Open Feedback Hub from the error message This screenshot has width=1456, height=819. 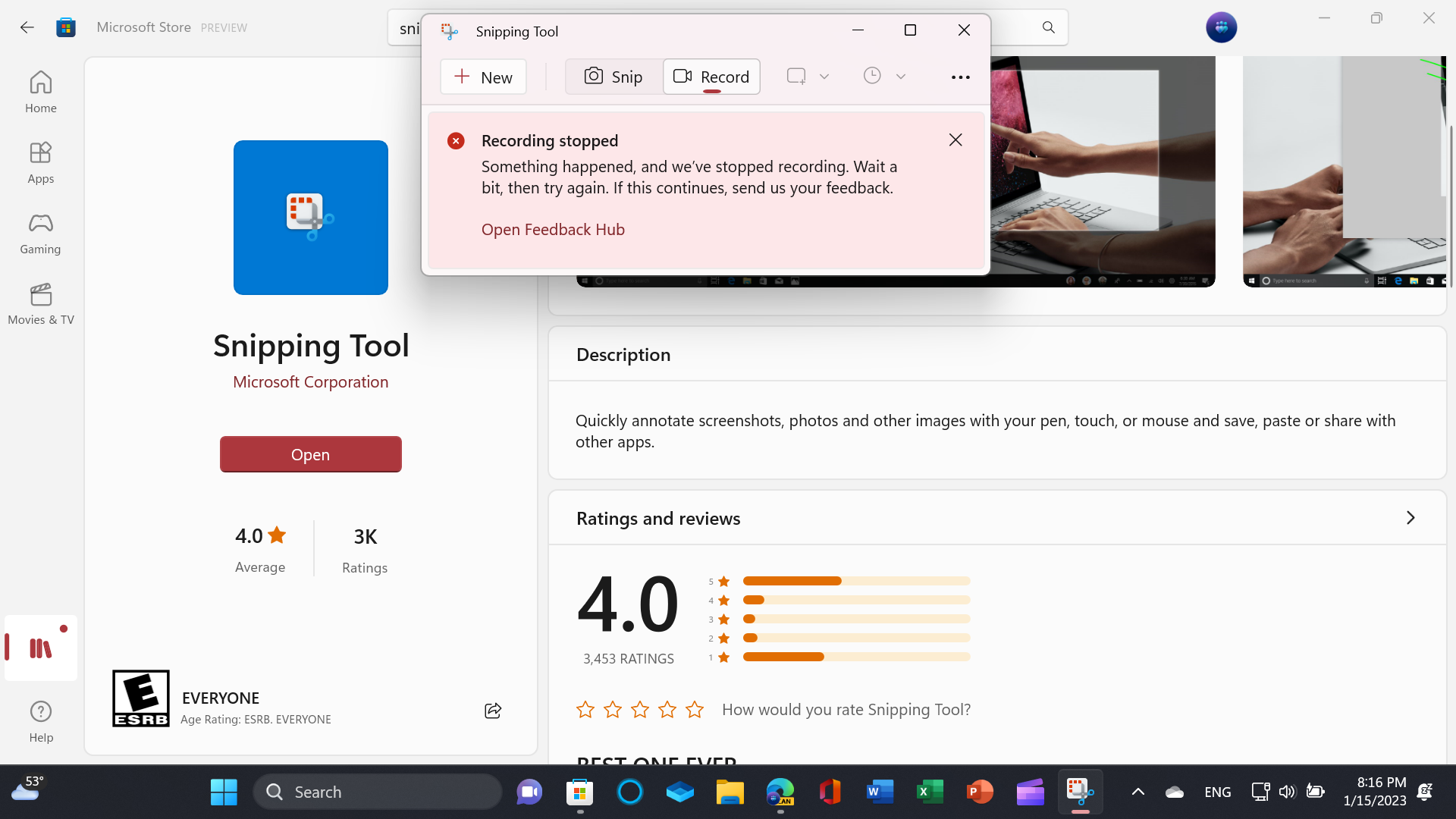553,229
